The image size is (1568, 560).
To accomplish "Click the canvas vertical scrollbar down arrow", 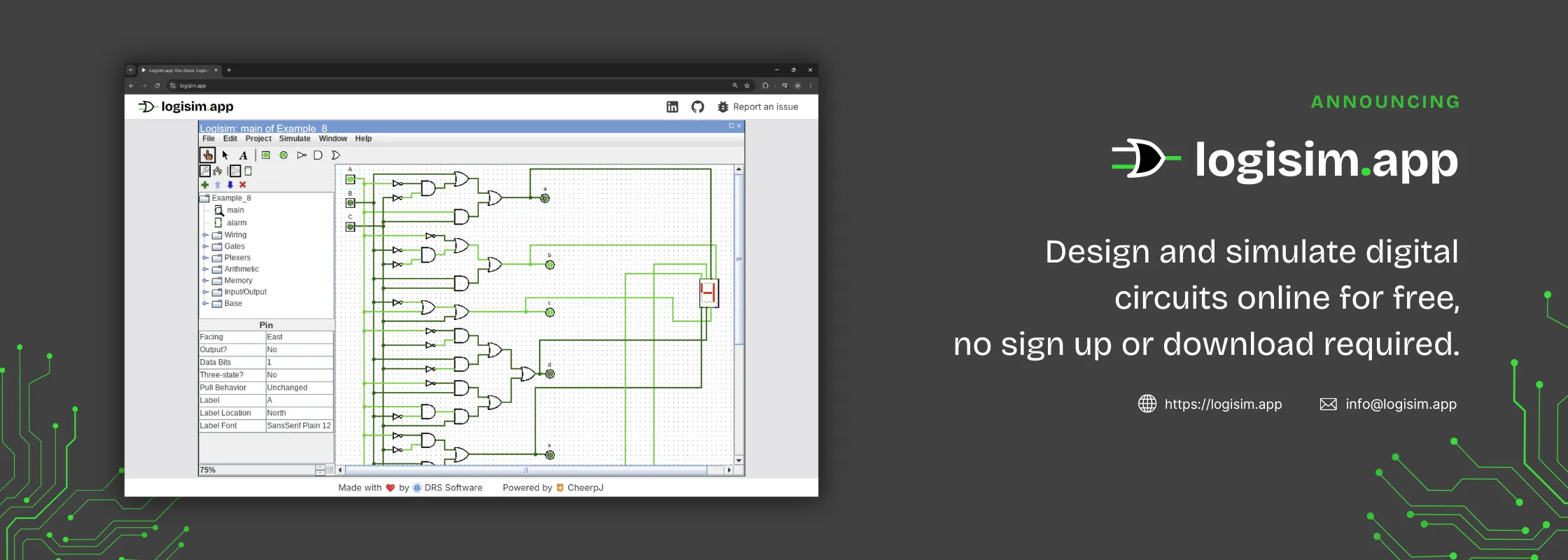I will tap(738, 461).
